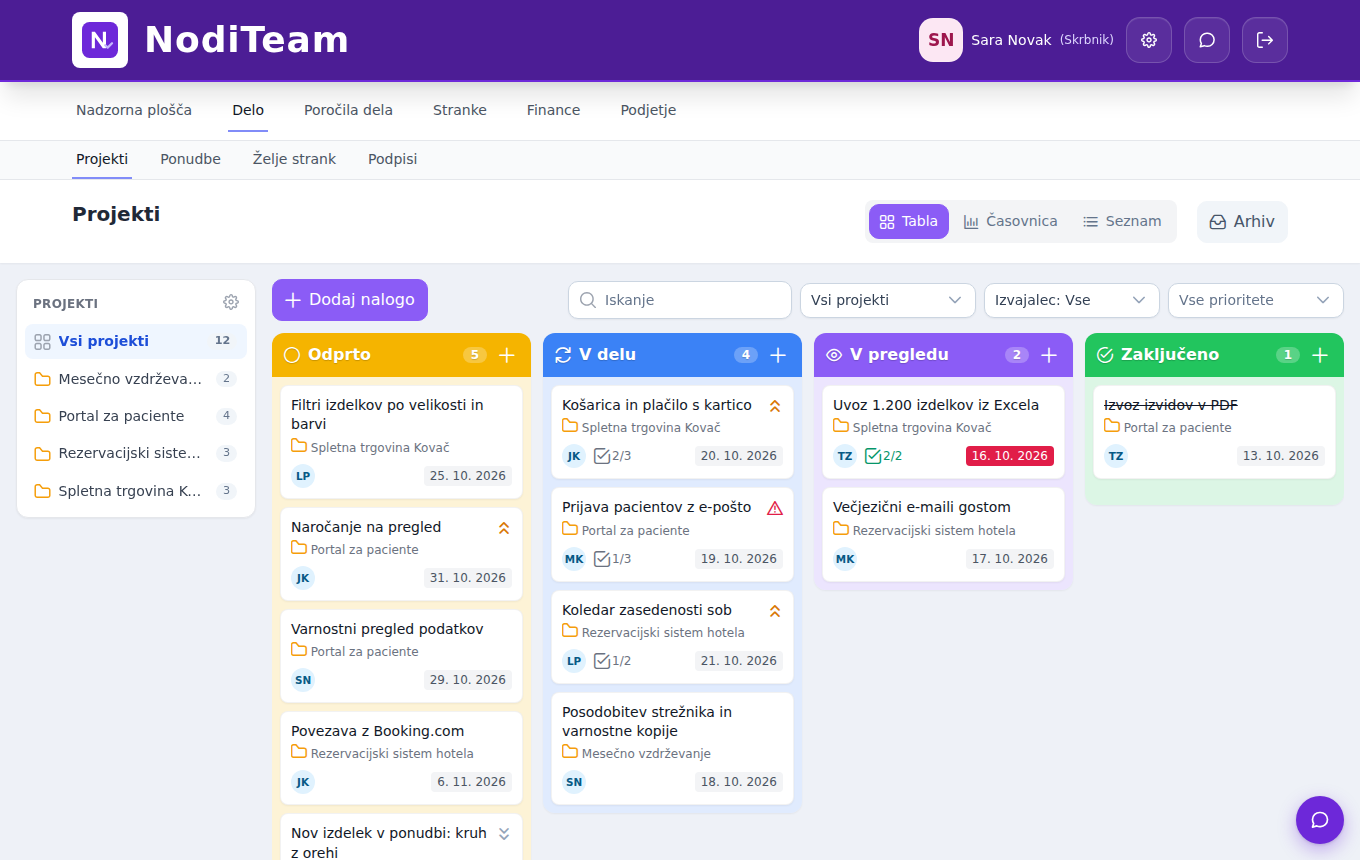Click the Dodaj nalogo button

point(350,300)
